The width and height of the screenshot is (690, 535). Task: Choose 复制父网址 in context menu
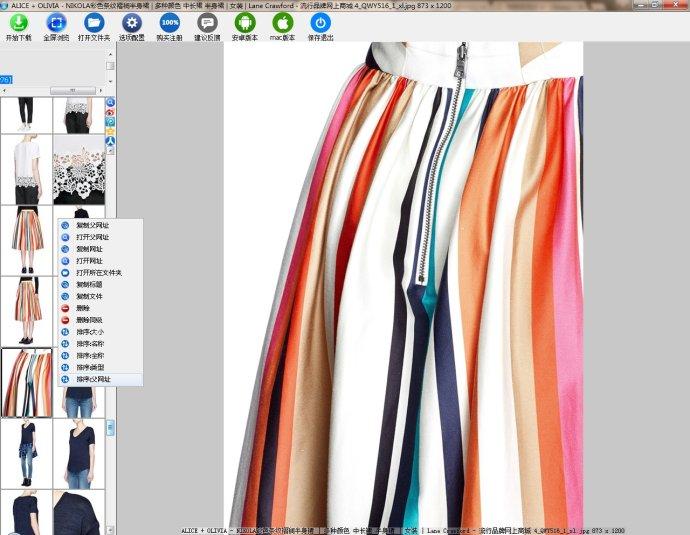[100, 225]
